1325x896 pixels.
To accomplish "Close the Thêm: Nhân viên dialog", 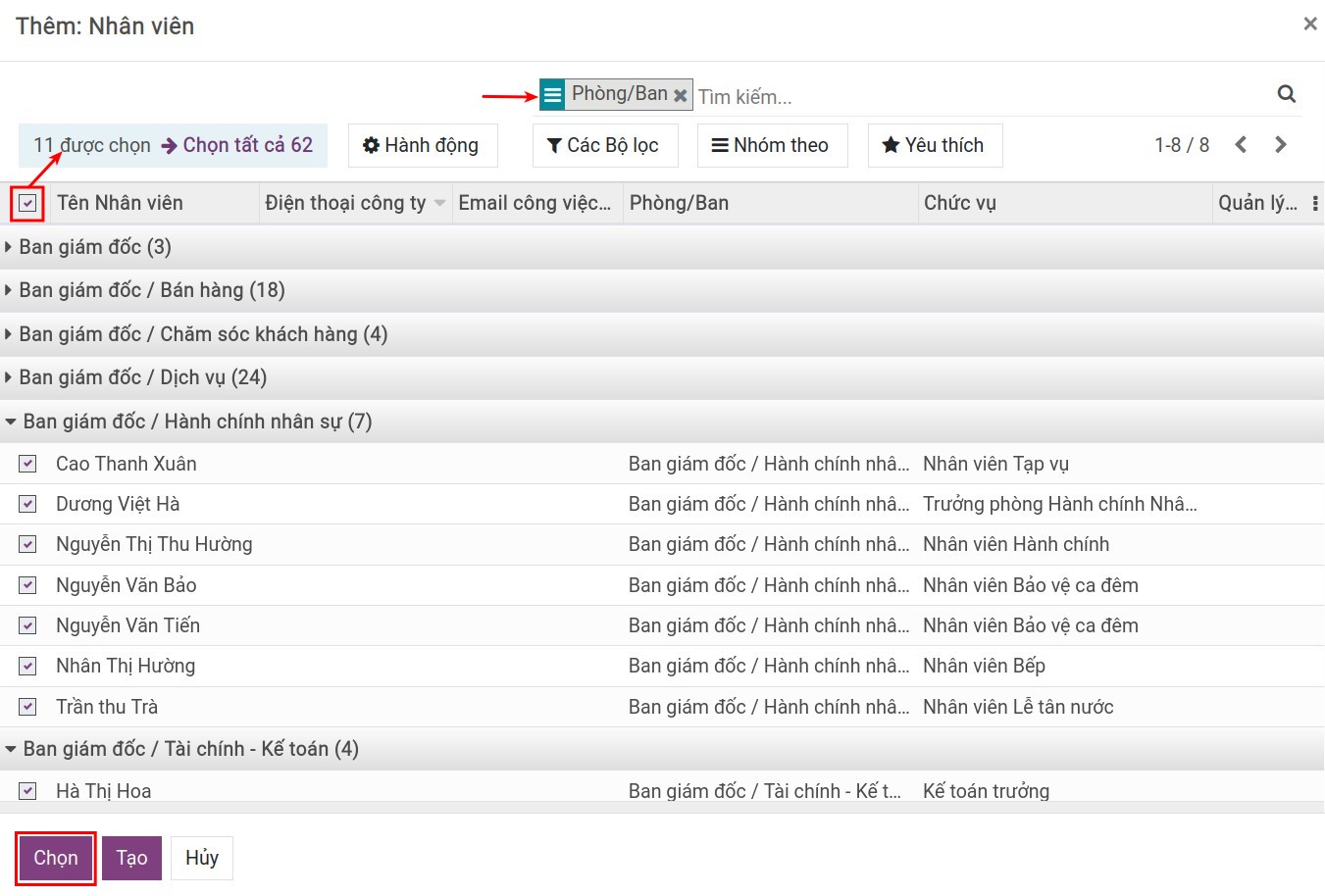I will [x=1309, y=24].
